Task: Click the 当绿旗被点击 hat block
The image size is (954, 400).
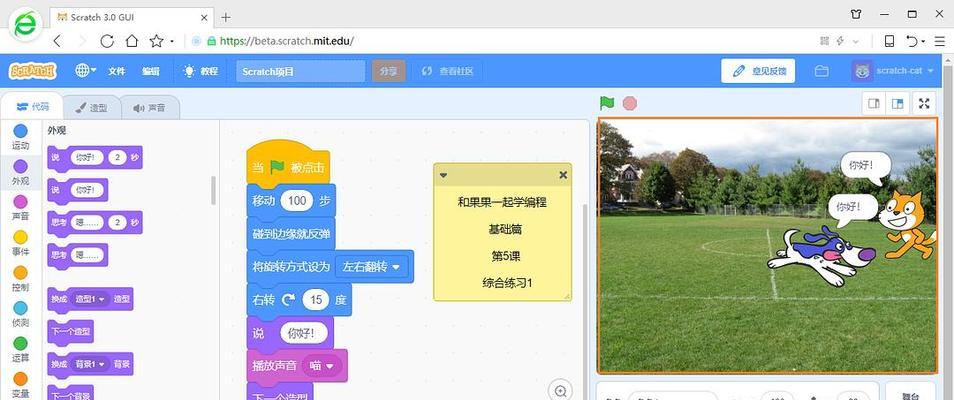Action: click(288, 165)
